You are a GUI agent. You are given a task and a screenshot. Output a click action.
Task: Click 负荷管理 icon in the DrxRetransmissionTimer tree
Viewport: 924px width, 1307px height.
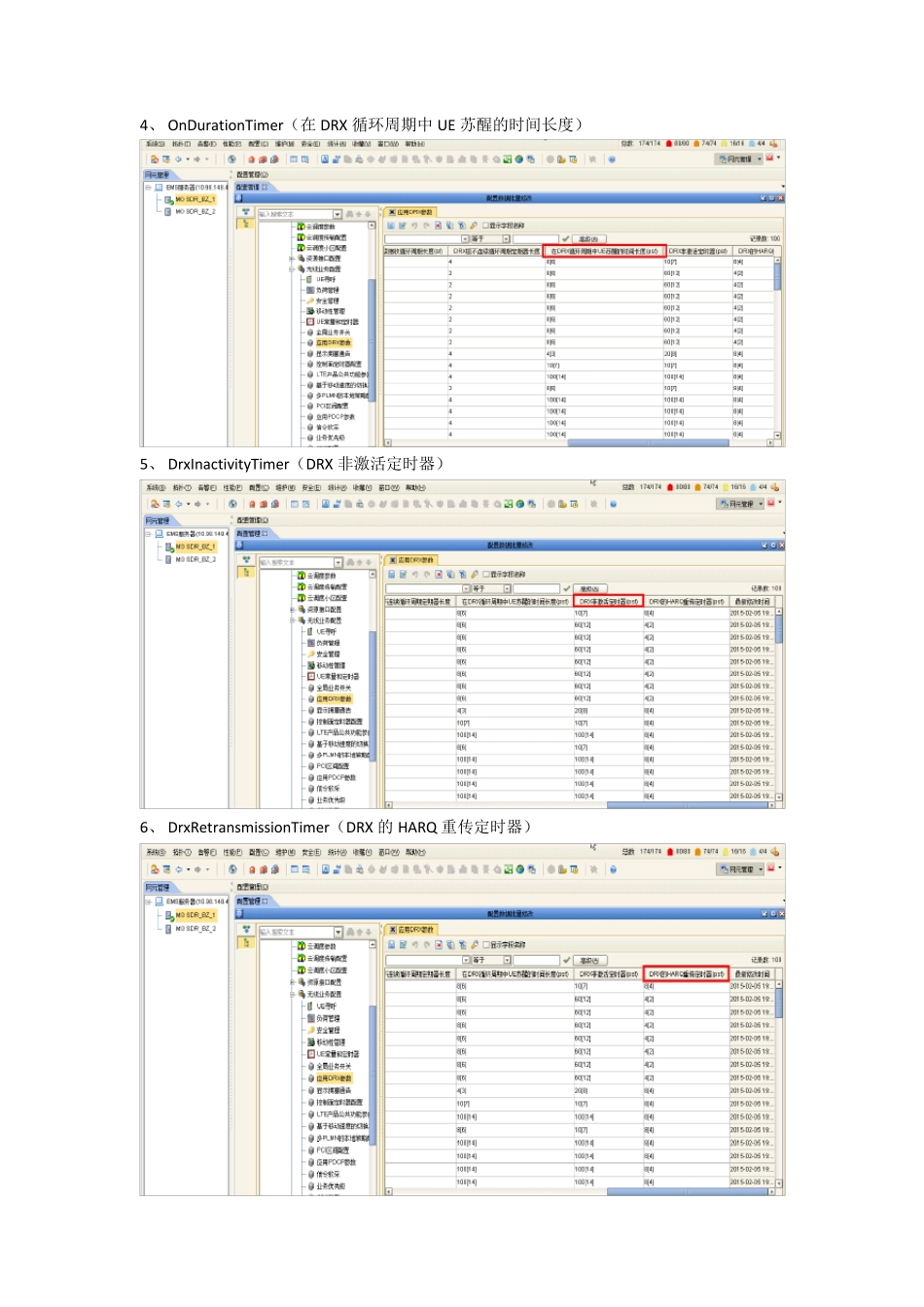click(x=310, y=1018)
